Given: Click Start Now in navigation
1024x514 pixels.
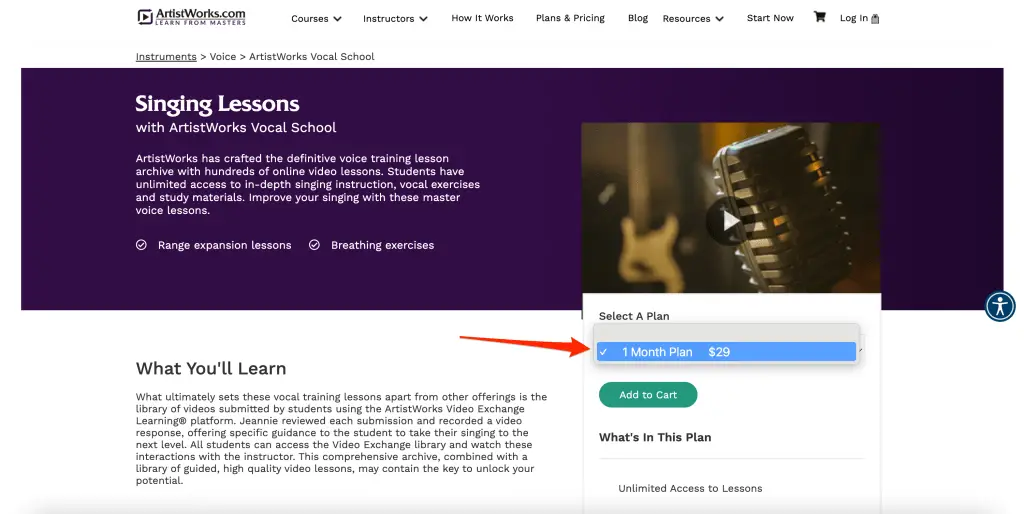Looking at the screenshot, I should [770, 18].
